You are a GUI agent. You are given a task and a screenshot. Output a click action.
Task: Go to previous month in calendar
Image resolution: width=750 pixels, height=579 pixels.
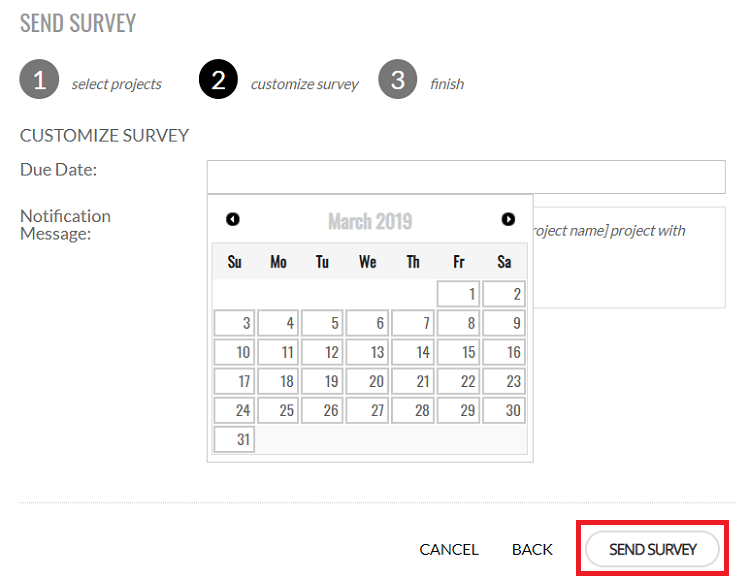click(x=233, y=220)
